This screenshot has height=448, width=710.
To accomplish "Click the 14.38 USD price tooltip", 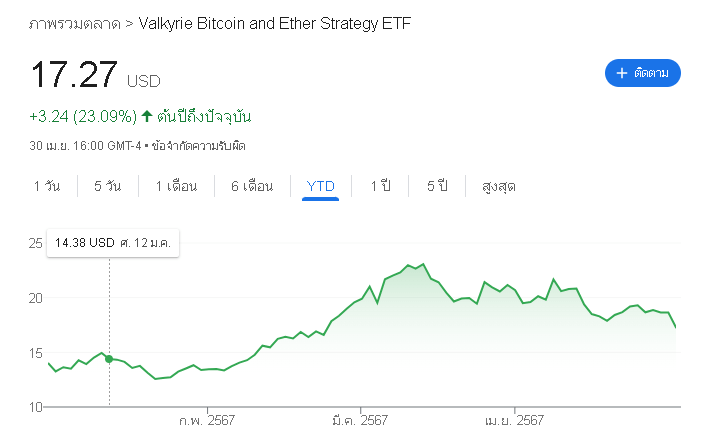I will (x=112, y=243).
